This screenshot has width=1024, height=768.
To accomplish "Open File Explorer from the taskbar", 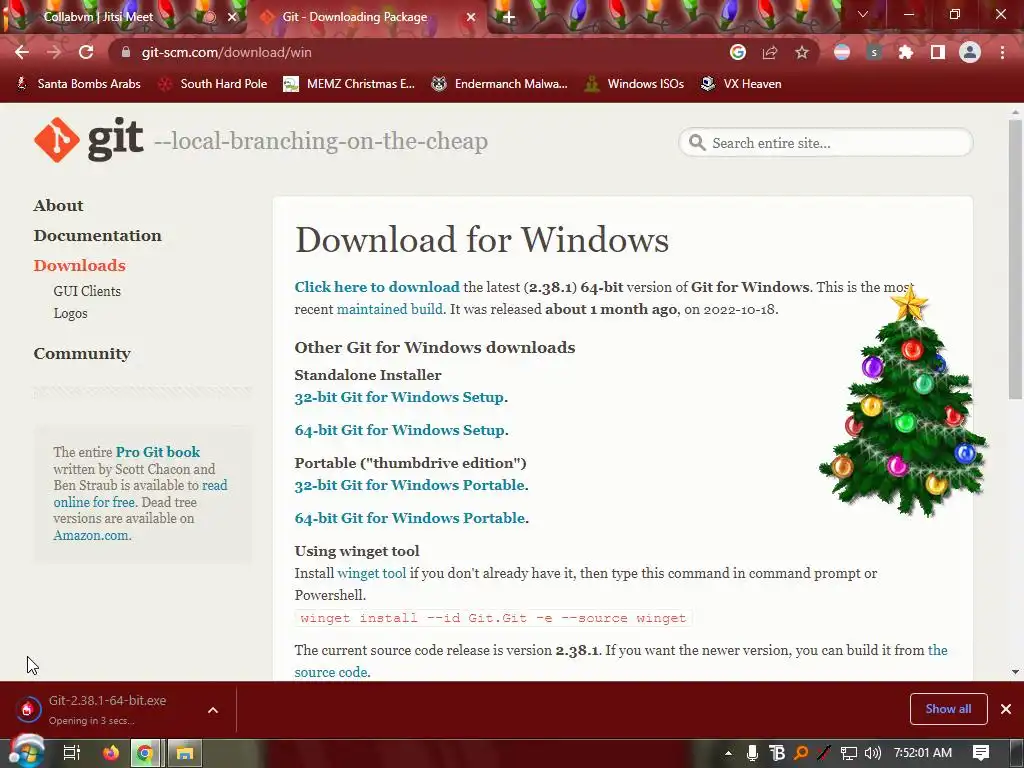I will (185, 753).
